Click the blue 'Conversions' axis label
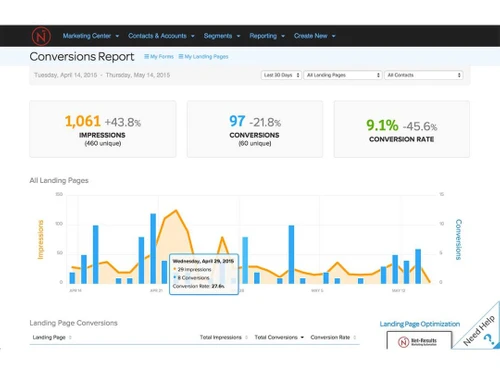The width and height of the screenshot is (500, 375). point(458,239)
